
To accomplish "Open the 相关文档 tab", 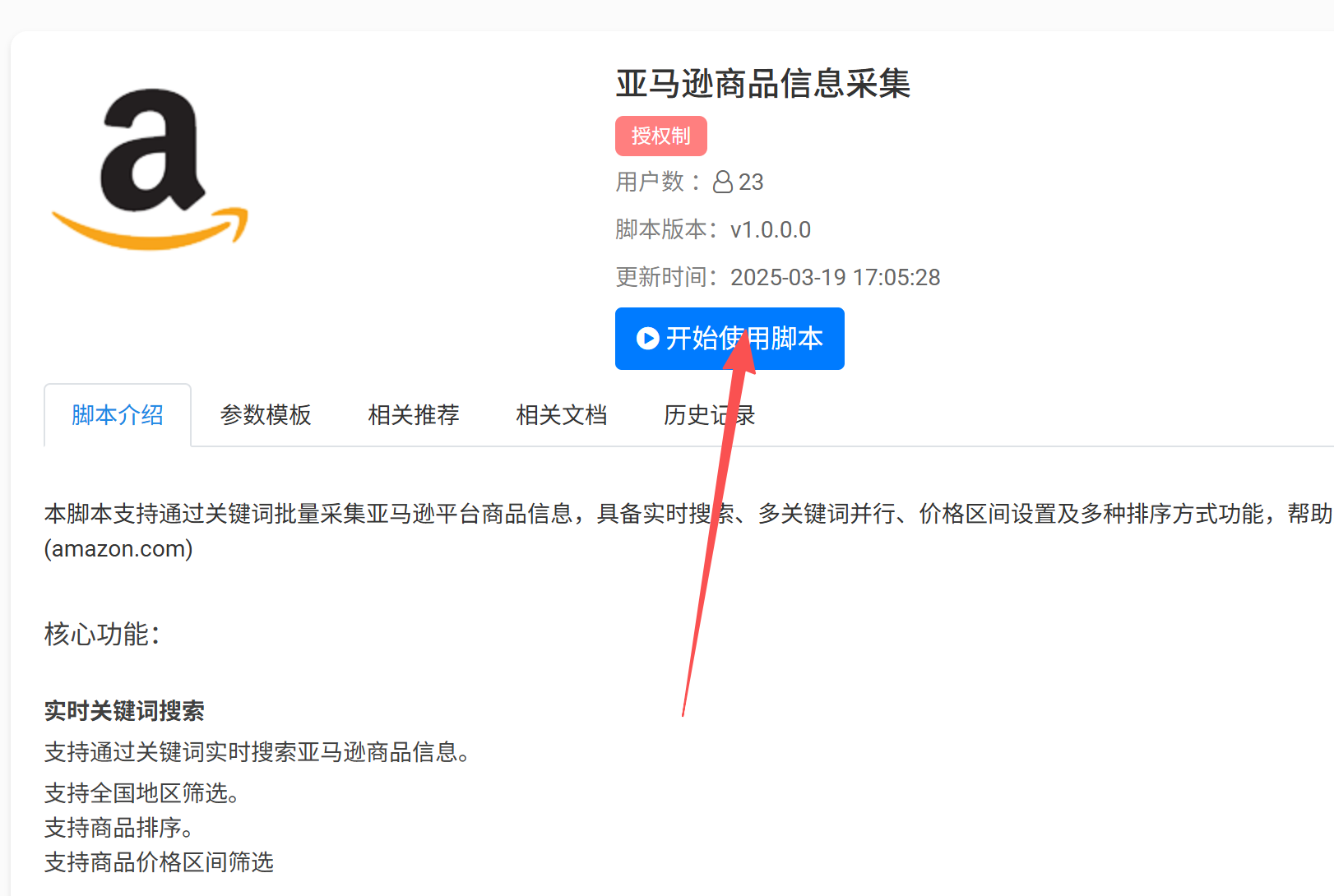I will coord(562,415).
